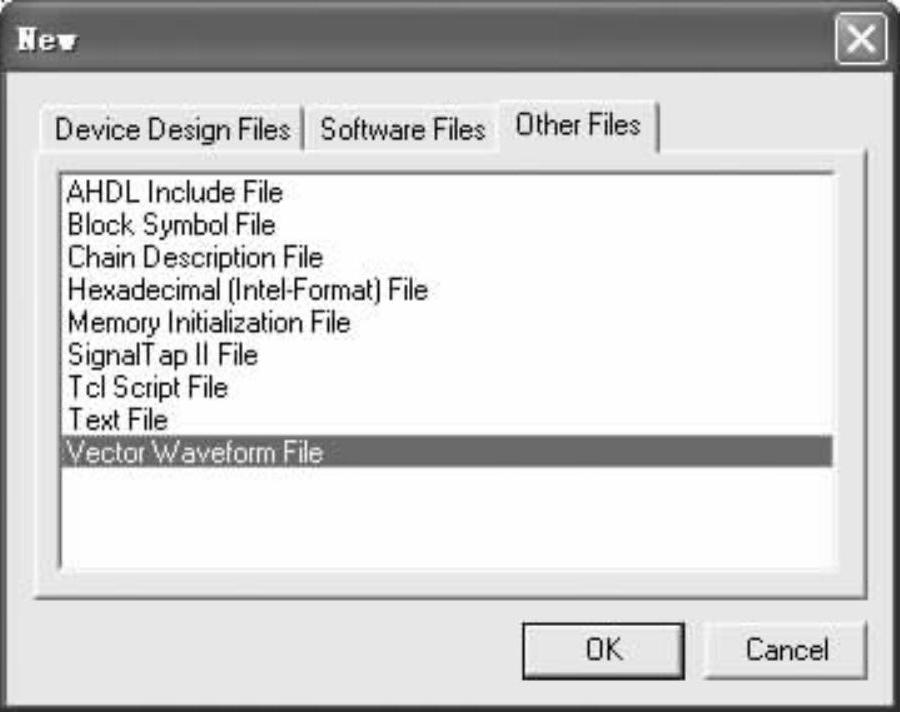Screen dimensions: 900x712
Task: Click the Cancel button
Action: pyautogui.click(x=786, y=650)
